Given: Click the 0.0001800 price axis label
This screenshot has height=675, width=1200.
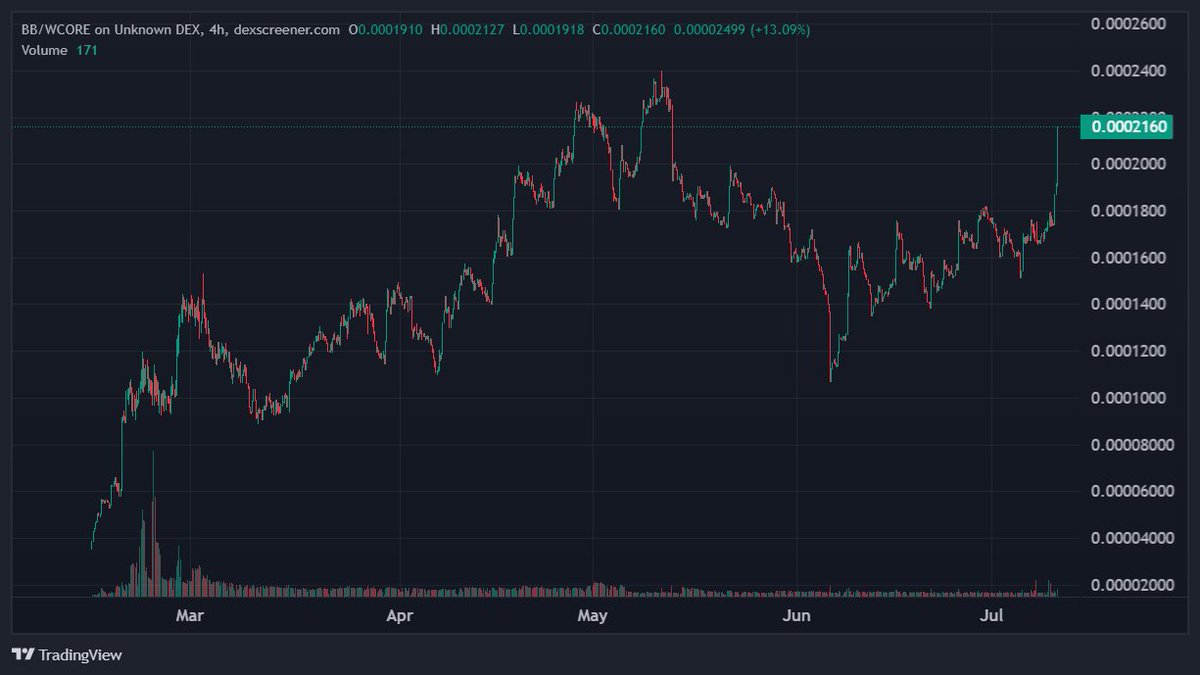Looking at the screenshot, I should click(x=1130, y=210).
